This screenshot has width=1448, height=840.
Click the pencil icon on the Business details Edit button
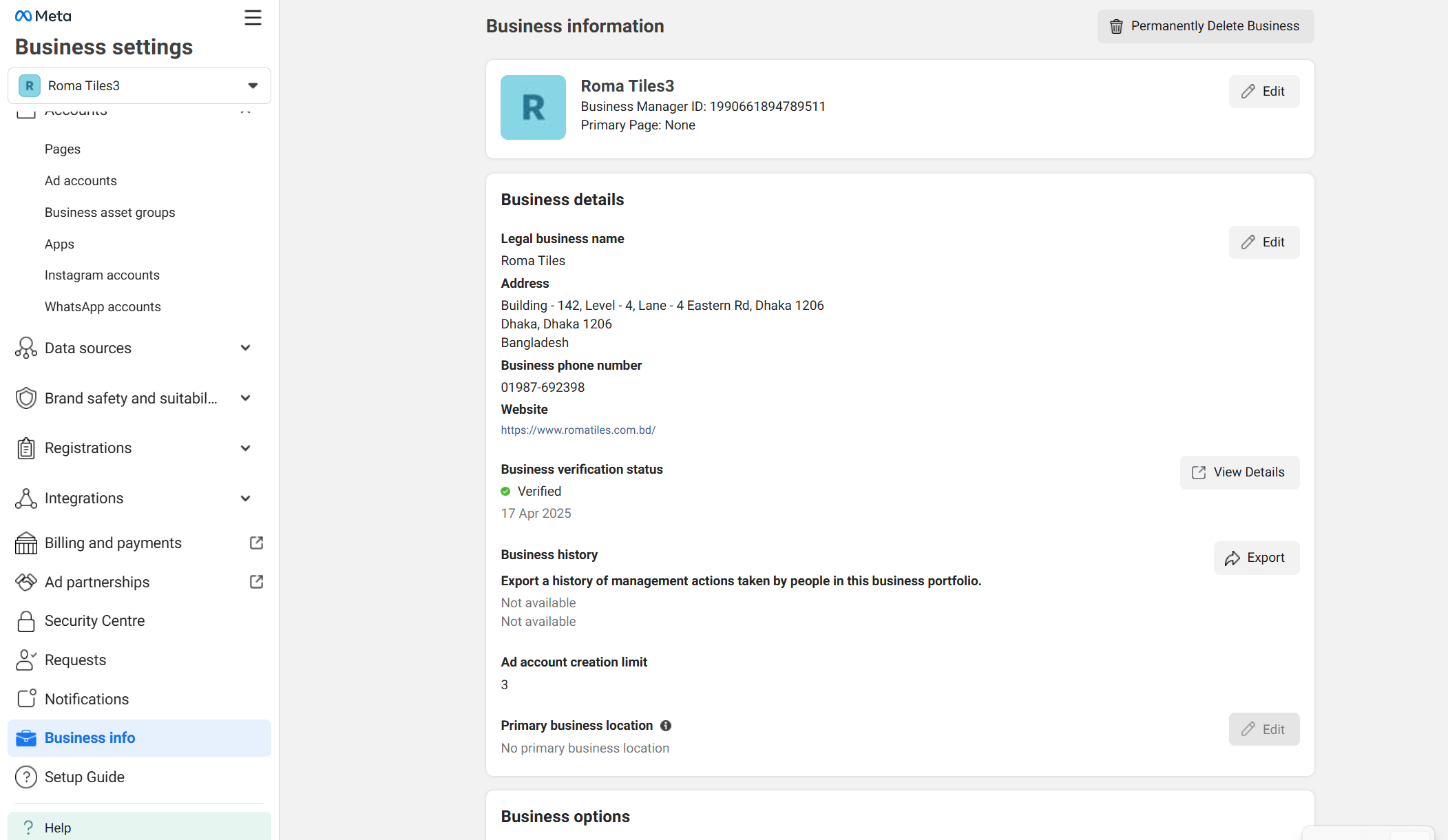tap(1248, 242)
